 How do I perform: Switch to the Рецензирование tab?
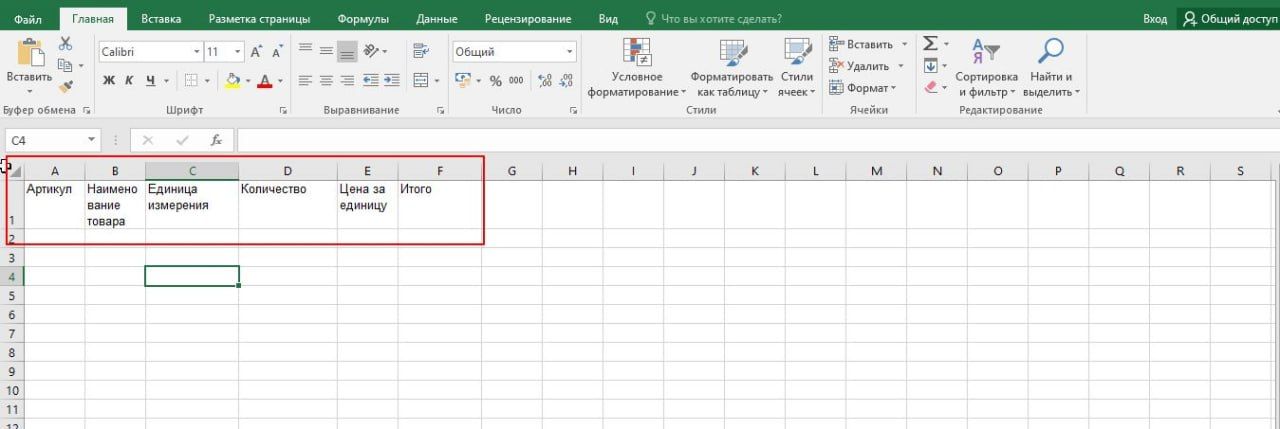528,18
